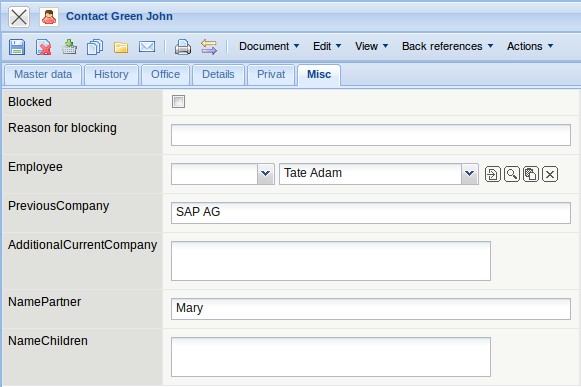Image resolution: width=581 pixels, height=387 pixels.
Task: Click the Reason for blocking input field
Action: point(371,135)
